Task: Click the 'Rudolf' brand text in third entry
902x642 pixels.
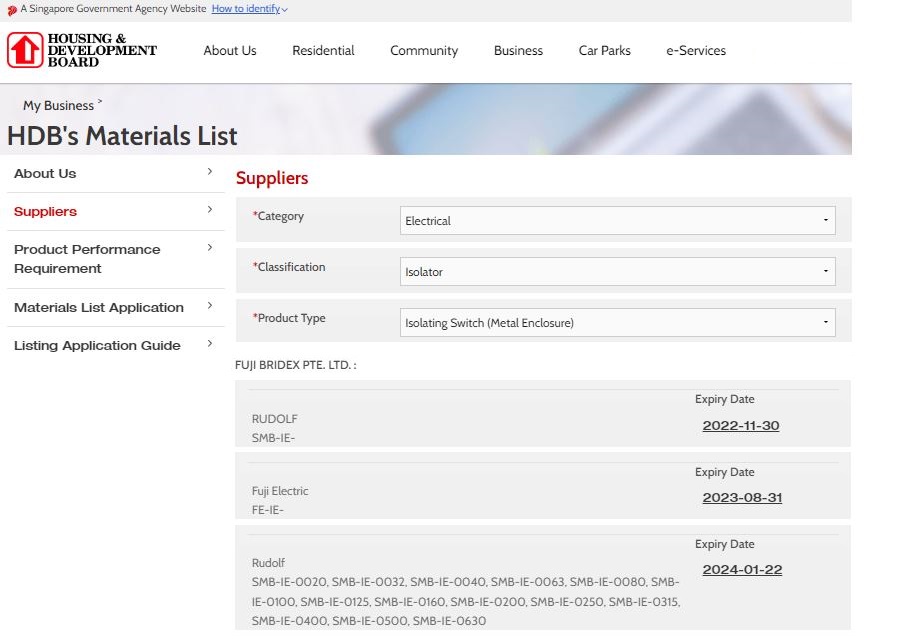Action: [x=268, y=563]
